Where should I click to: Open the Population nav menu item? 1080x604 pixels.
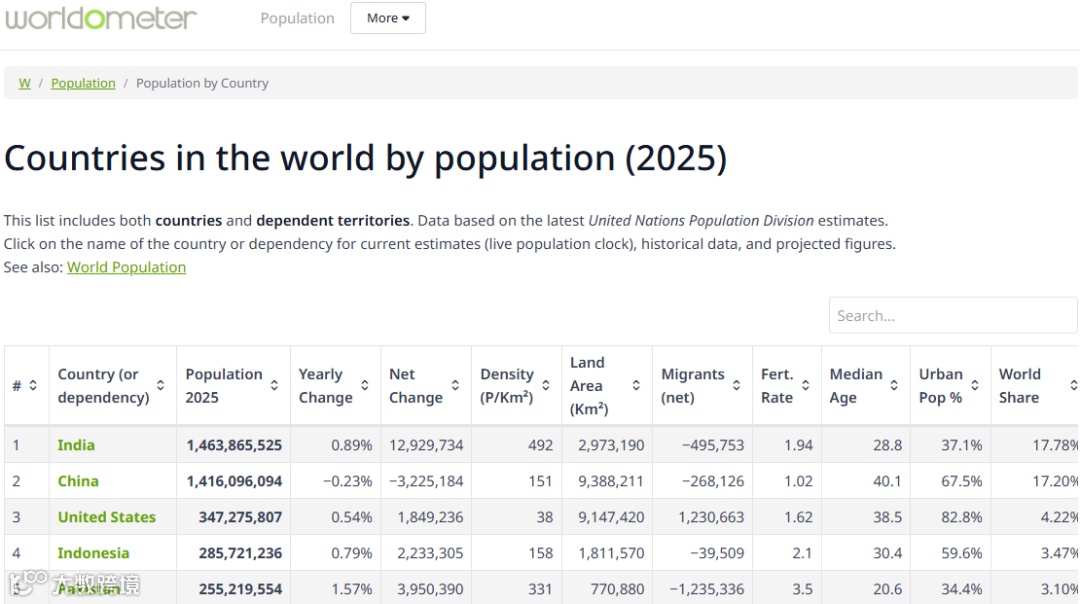coord(297,18)
